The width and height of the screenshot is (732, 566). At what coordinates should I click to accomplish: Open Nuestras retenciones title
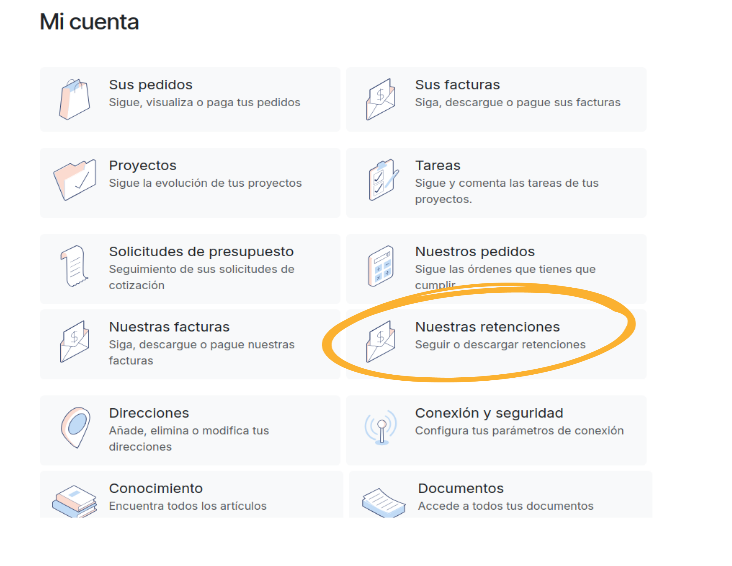(x=487, y=327)
